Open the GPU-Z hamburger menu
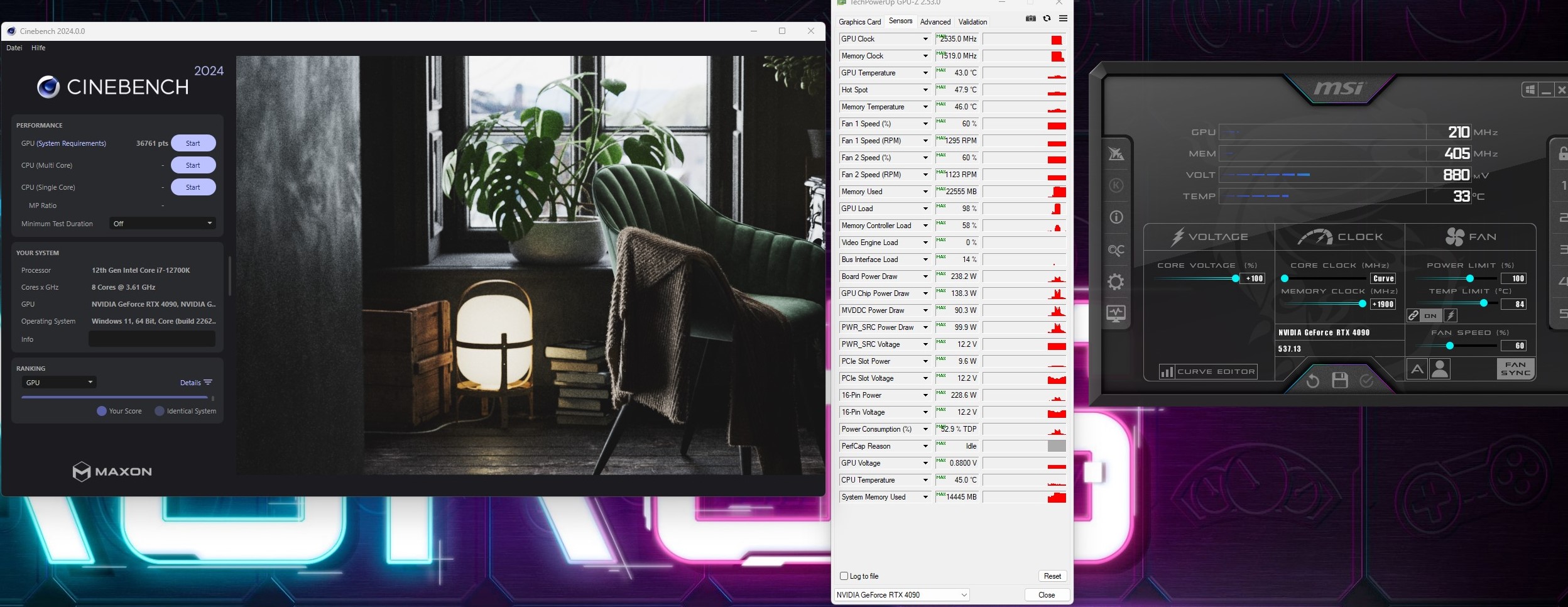The width and height of the screenshot is (1568, 607). [x=1063, y=18]
